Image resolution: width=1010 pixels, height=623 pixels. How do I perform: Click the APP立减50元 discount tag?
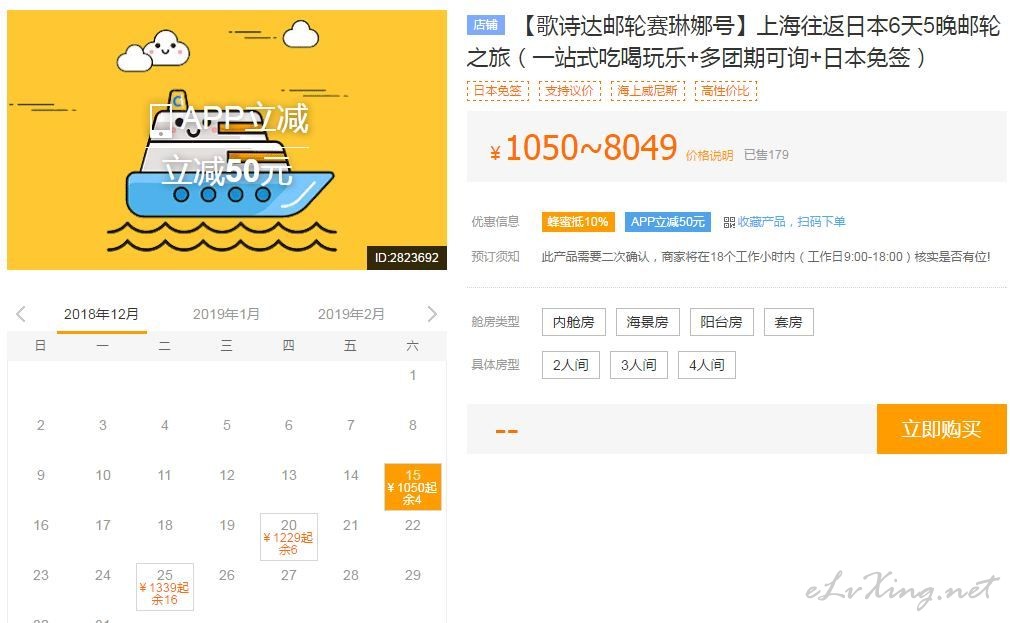coord(668,222)
